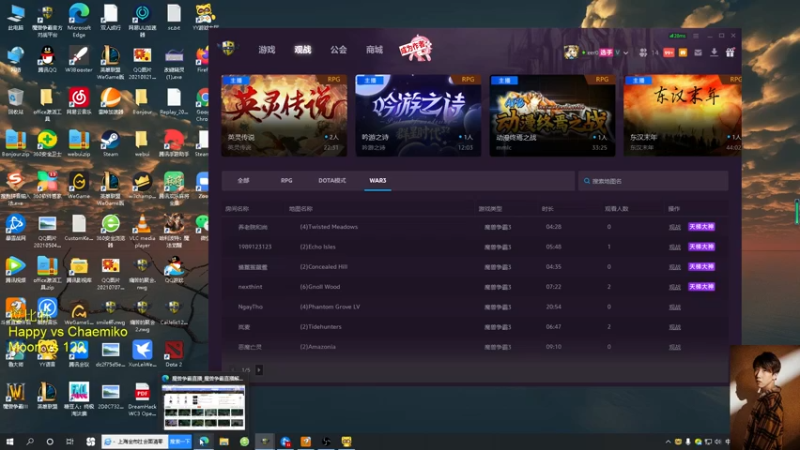800x450 pixels.
Task: Open the Recycle Bin desktop icon
Action: pyautogui.click(x=15, y=101)
